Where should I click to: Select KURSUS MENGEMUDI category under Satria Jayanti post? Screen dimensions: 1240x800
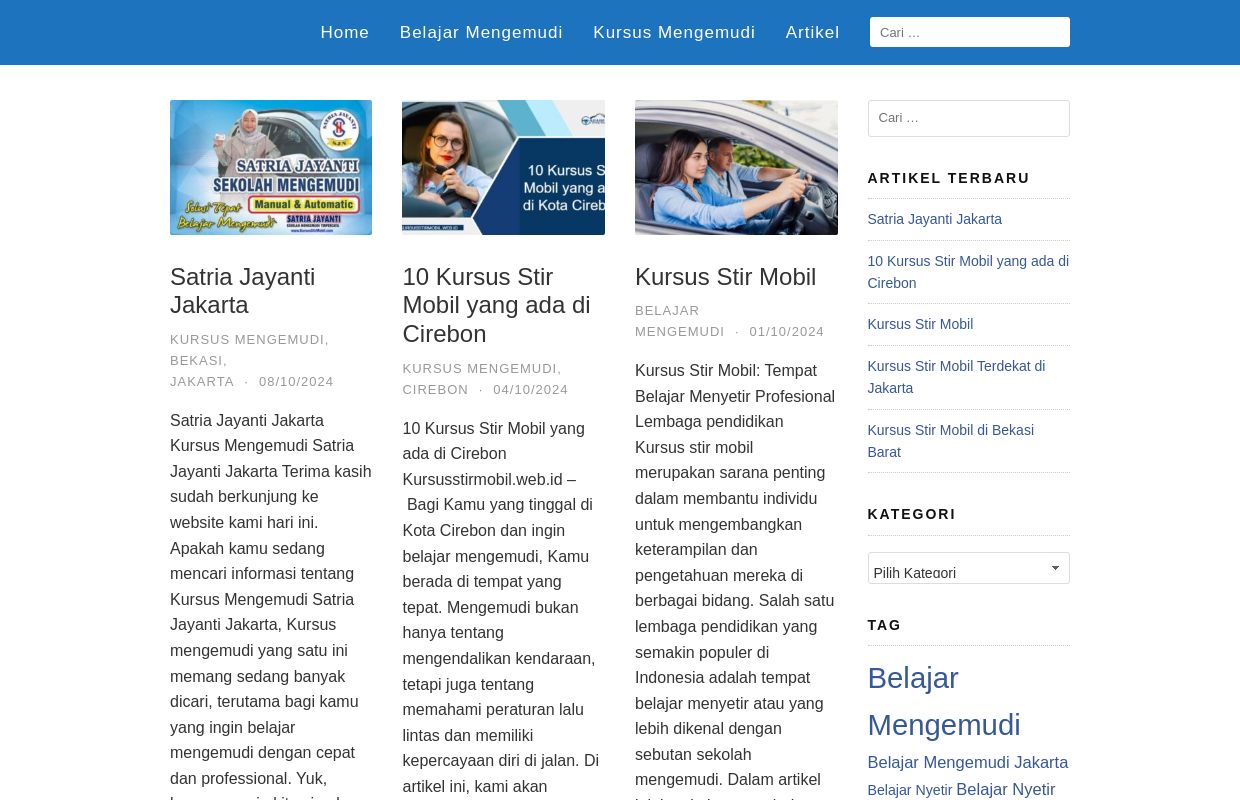point(247,340)
